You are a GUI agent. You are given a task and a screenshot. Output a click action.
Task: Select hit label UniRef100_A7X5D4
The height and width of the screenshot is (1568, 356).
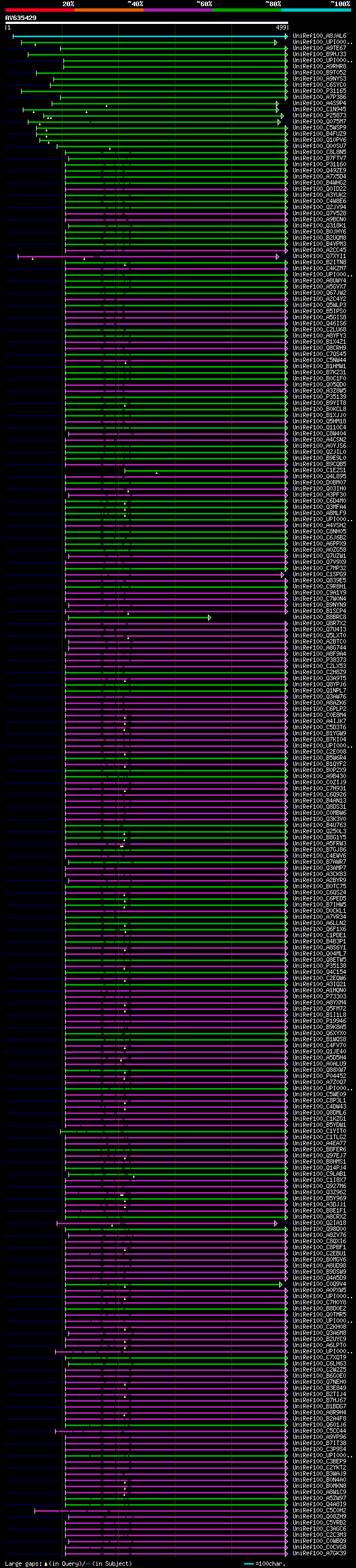click(319, 176)
